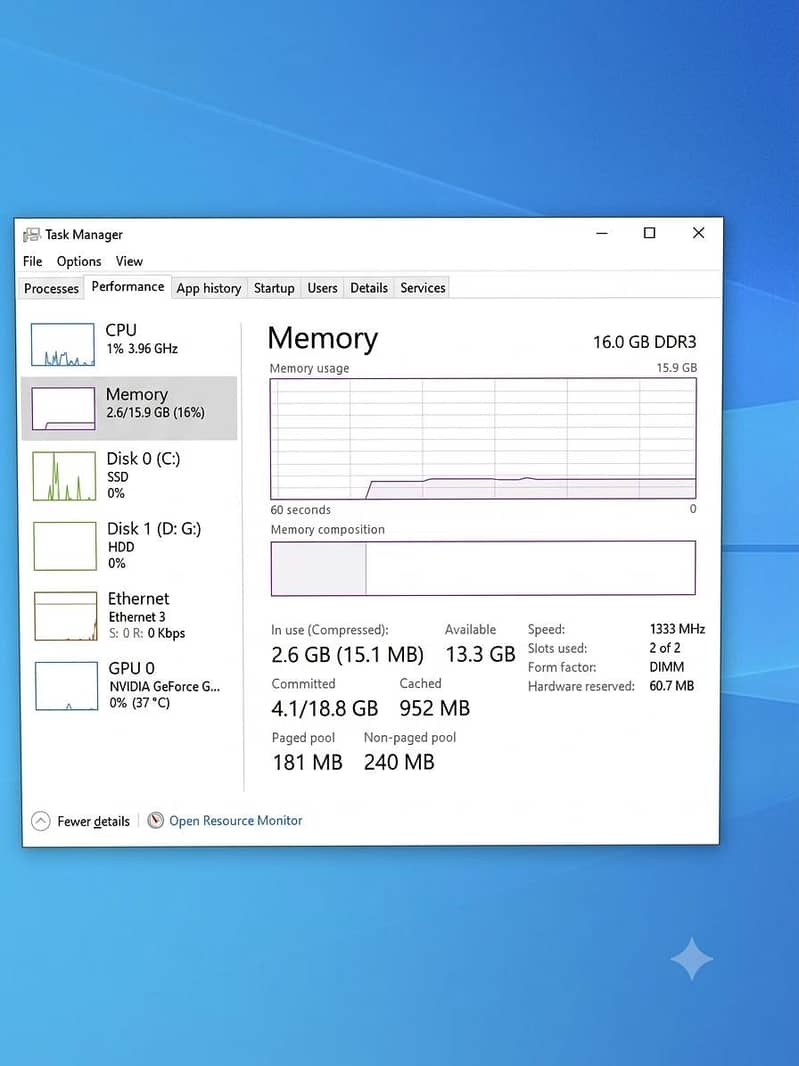Screen dimensions: 799x1066
Task: Click the NVIDIA GeForce G... label
Action: coord(165,687)
